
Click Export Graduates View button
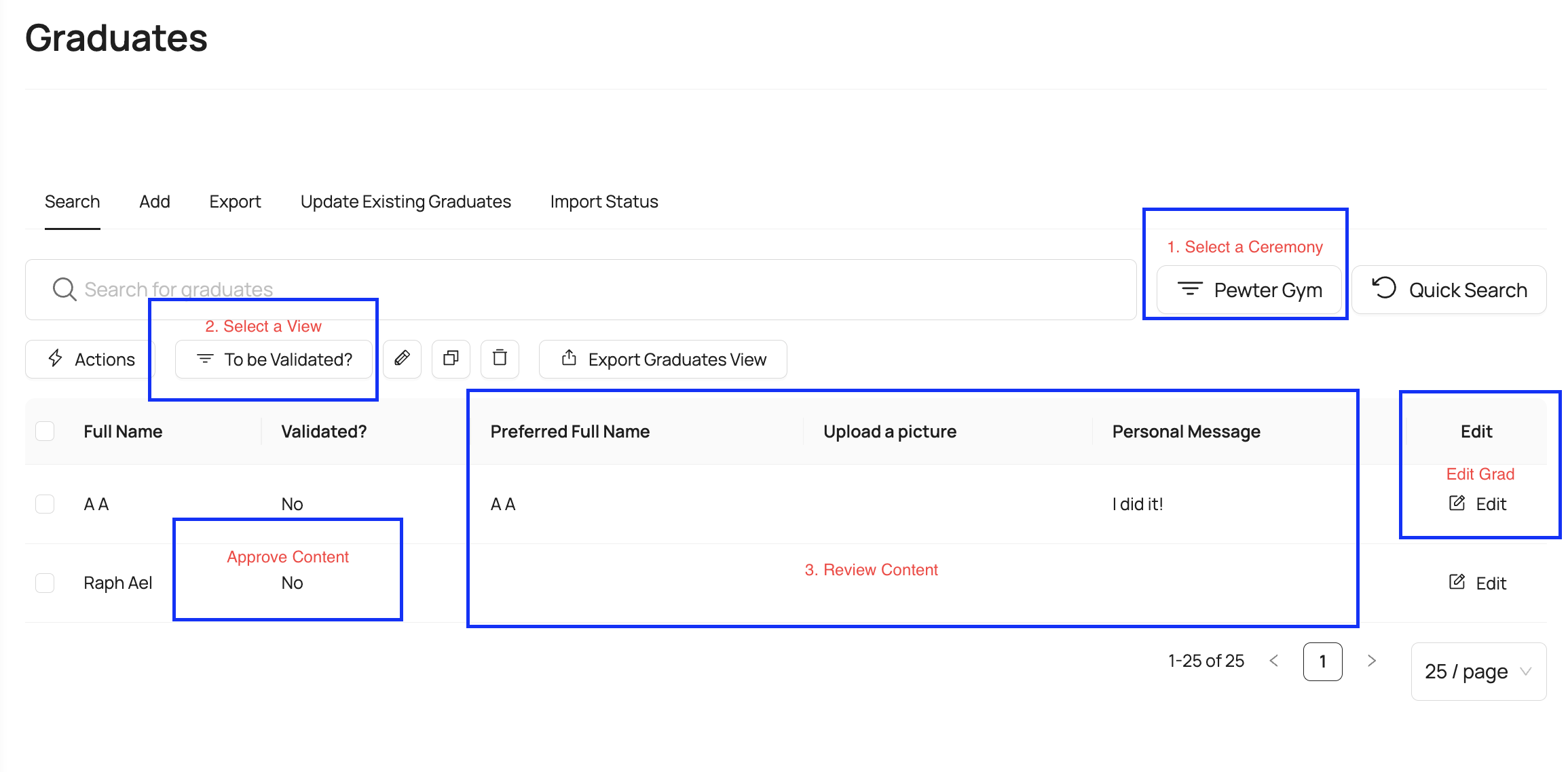click(663, 360)
